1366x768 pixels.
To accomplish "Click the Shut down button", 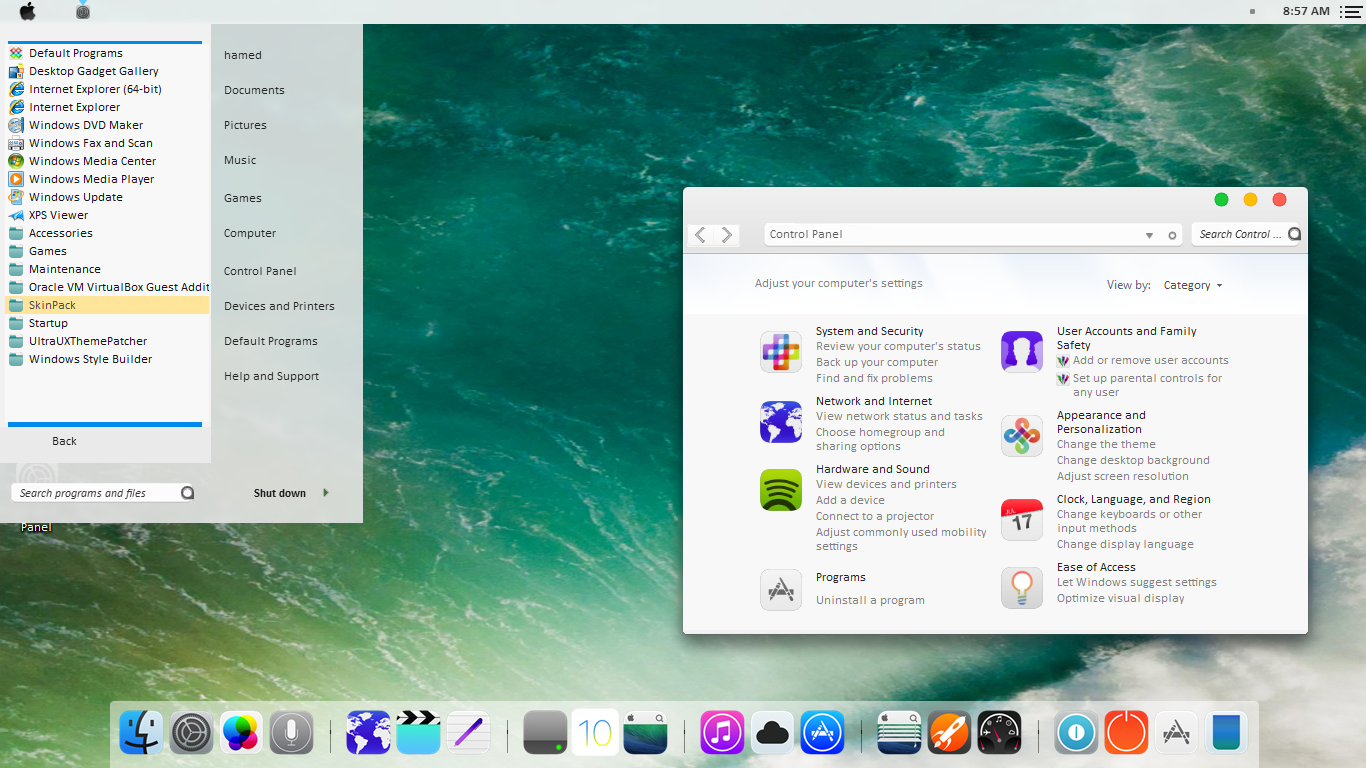I will click(279, 493).
